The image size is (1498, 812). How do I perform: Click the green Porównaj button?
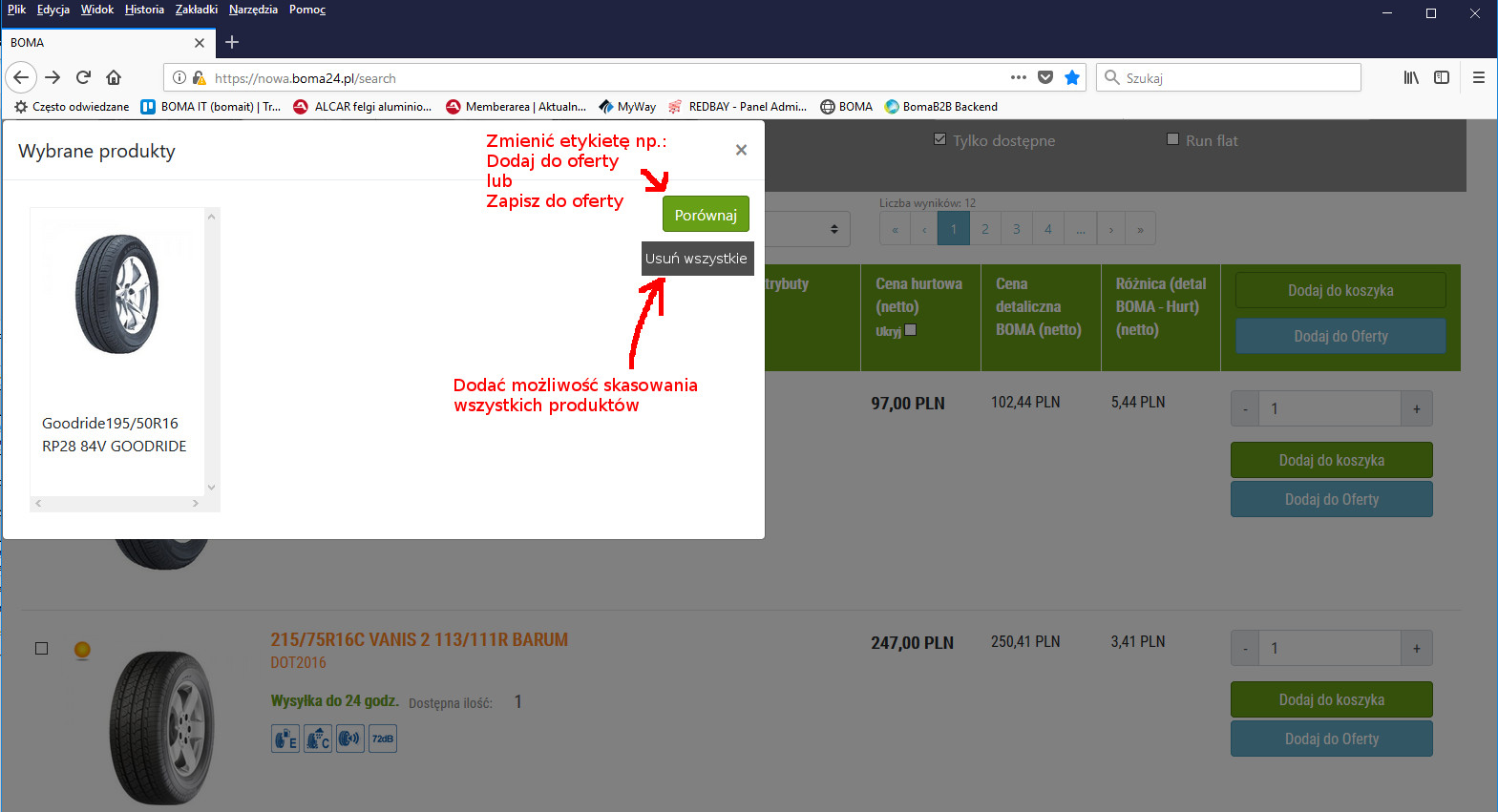[x=706, y=215]
